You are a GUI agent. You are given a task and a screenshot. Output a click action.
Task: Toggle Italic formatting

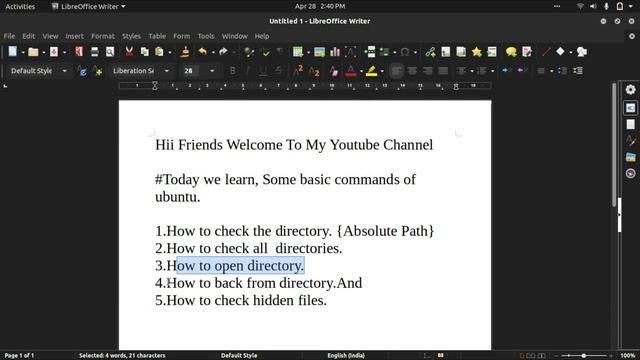coord(248,71)
